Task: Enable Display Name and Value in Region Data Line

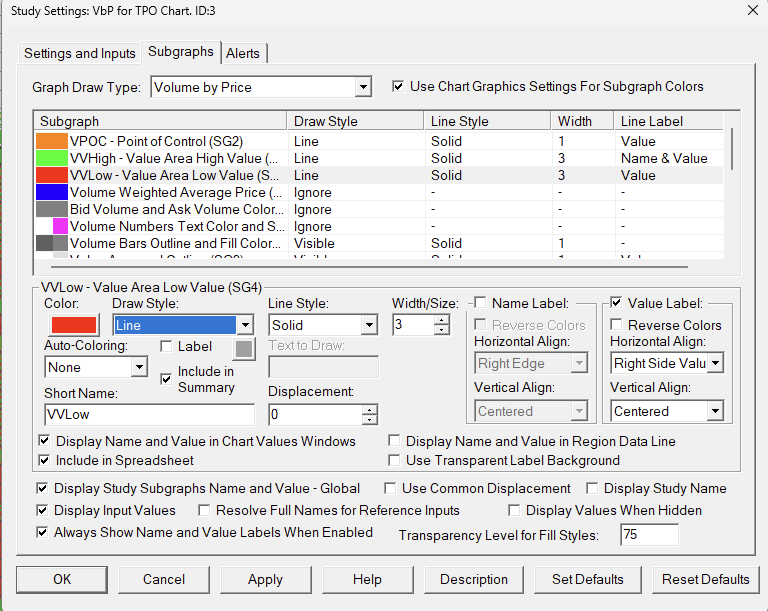Action: 394,440
